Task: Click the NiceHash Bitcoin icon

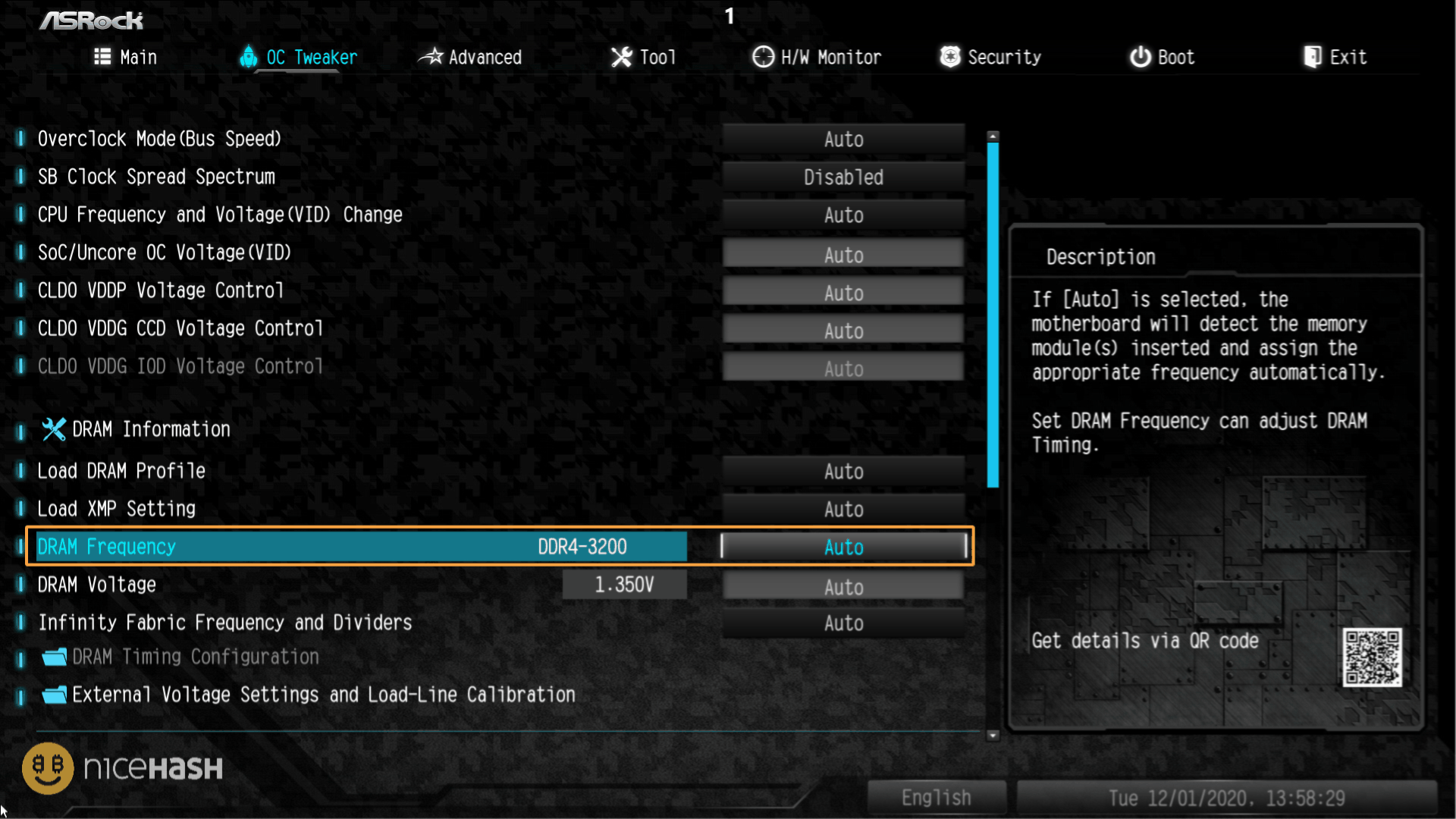Action: click(47, 769)
